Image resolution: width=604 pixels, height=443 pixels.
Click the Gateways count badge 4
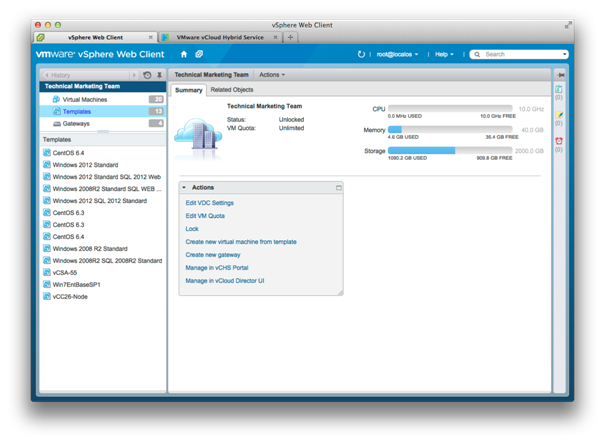tap(156, 123)
